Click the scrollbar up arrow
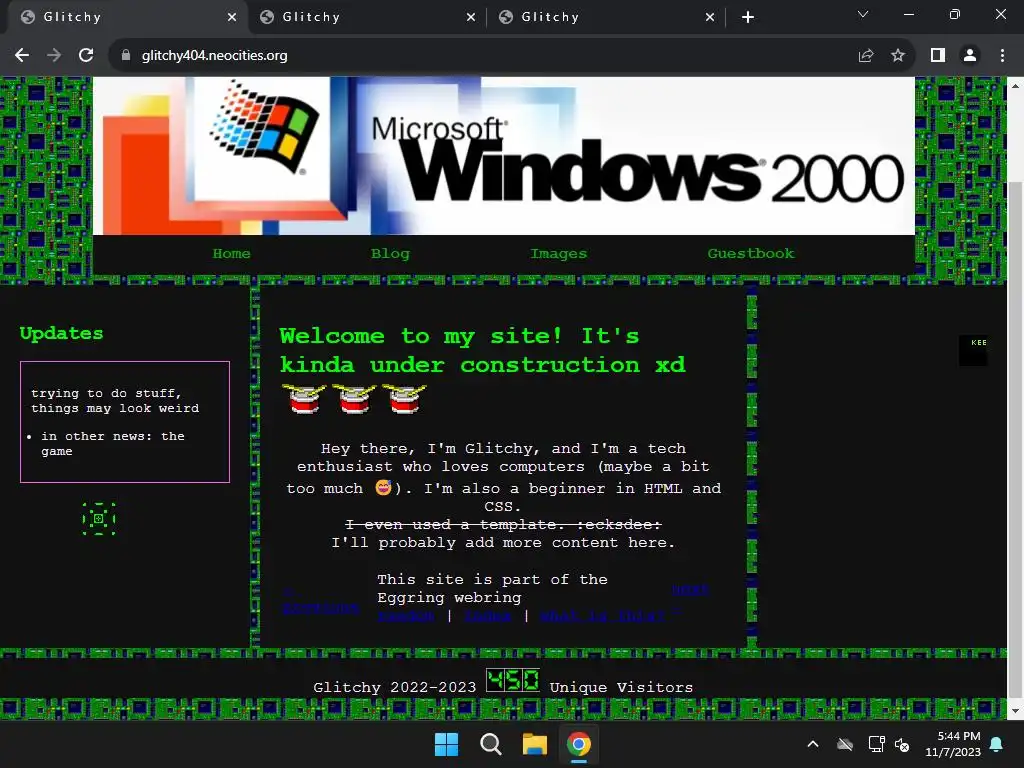Viewport: 1024px width, 768px height. (x=1016, y=86)
